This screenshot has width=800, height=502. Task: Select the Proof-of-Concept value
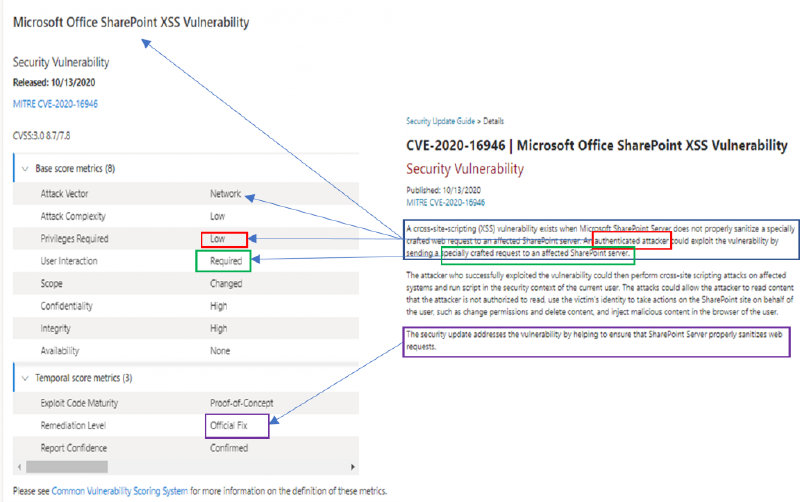[242, 403]
